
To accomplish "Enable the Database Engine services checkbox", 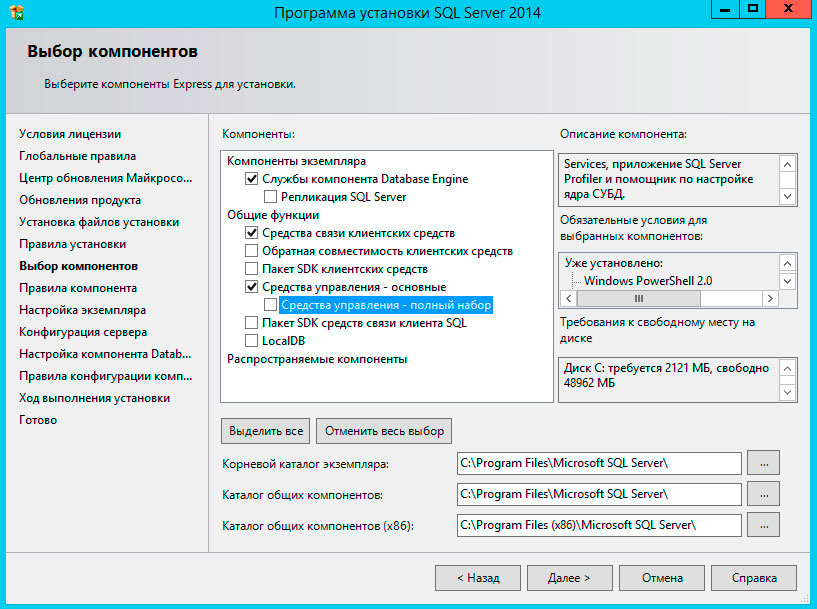I will (x=252, y=179).
